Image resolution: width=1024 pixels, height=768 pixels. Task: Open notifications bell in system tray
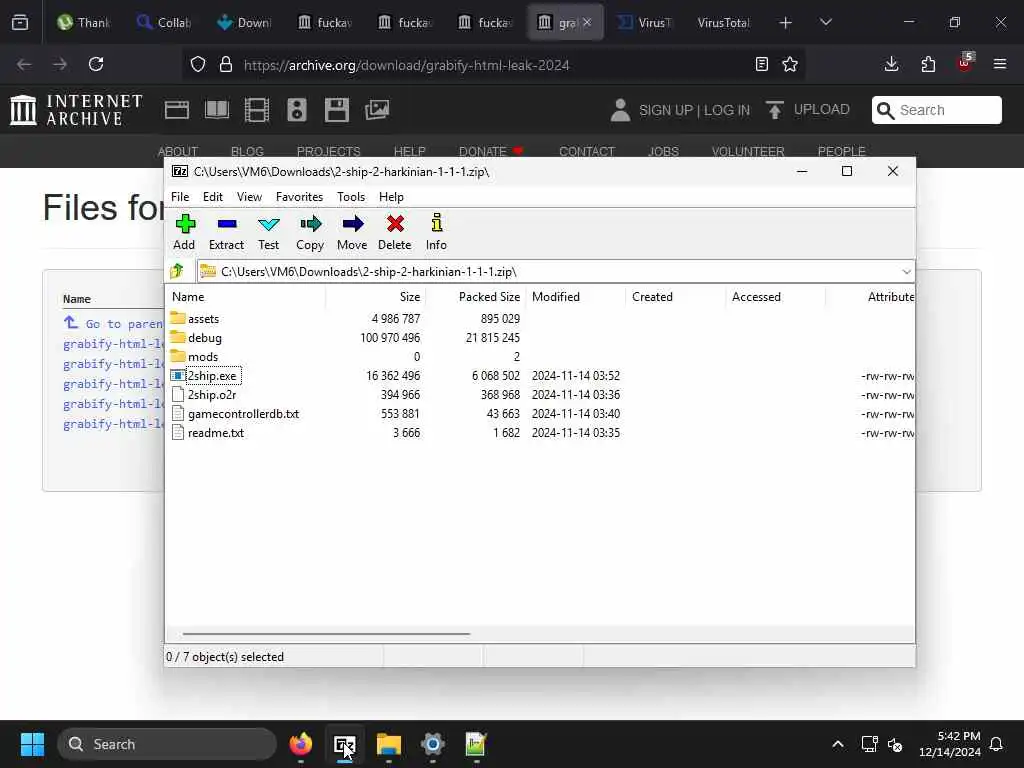997,744
